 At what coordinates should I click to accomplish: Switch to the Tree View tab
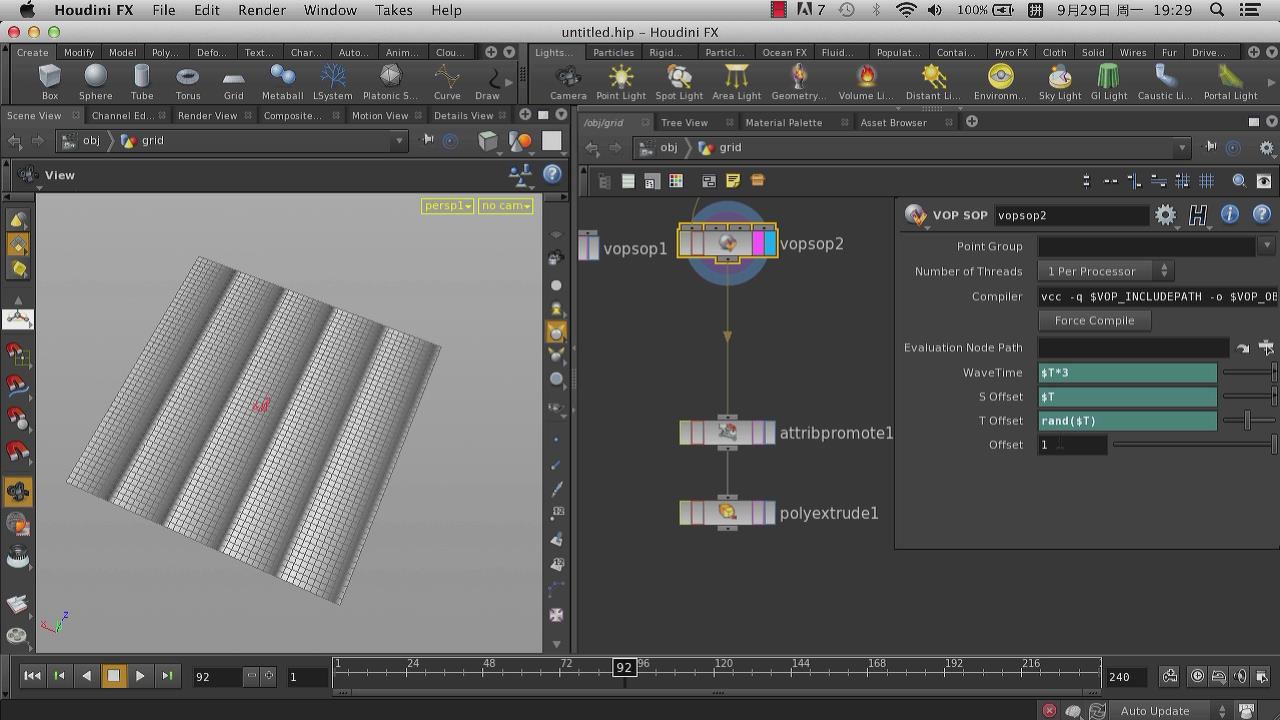(x=685, y=122)
